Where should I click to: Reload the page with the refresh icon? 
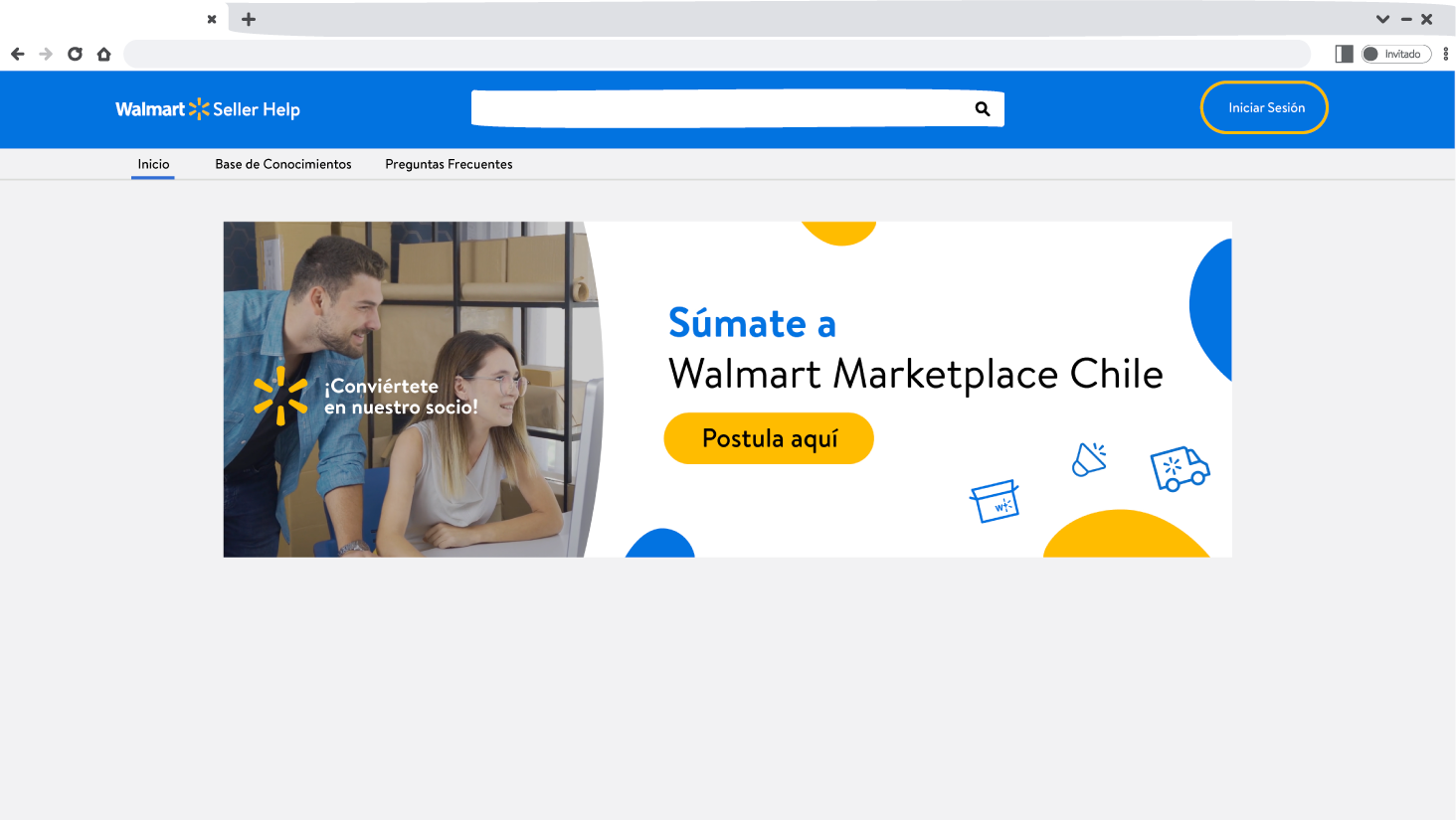75,54
